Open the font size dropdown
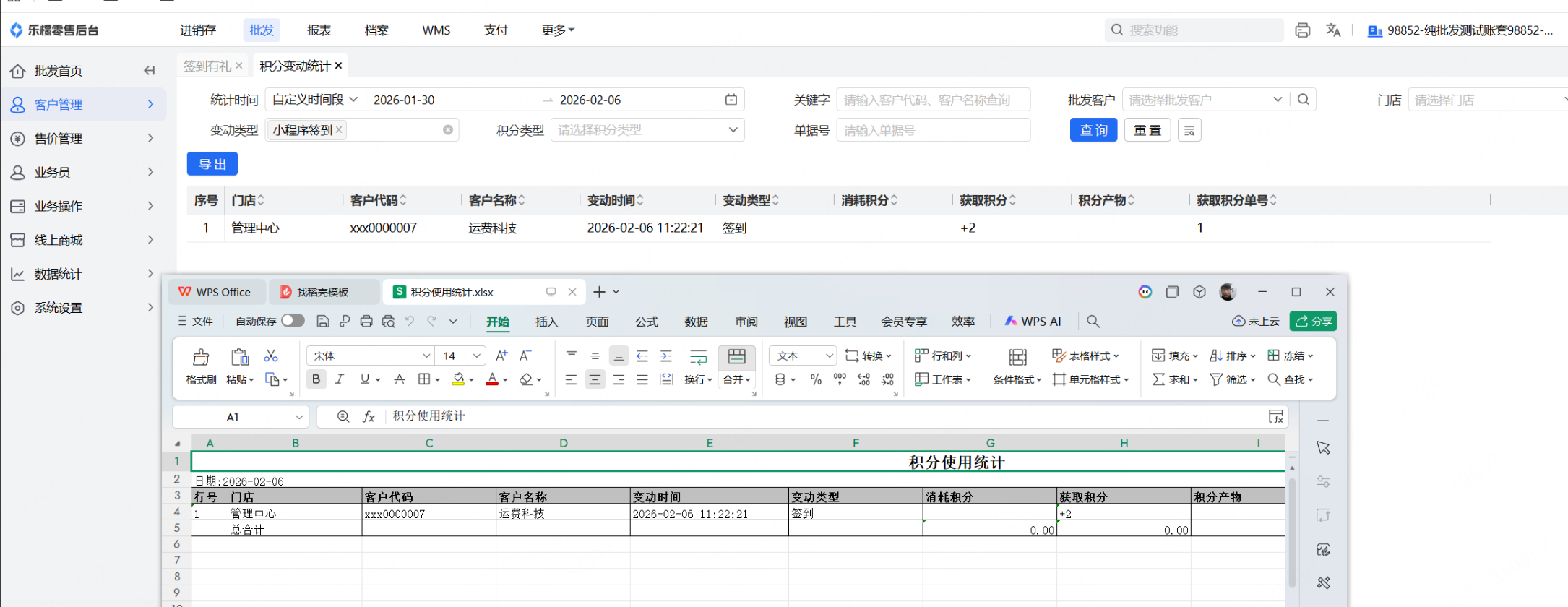Screen dimensions: 1568x607 coord(477,356)
